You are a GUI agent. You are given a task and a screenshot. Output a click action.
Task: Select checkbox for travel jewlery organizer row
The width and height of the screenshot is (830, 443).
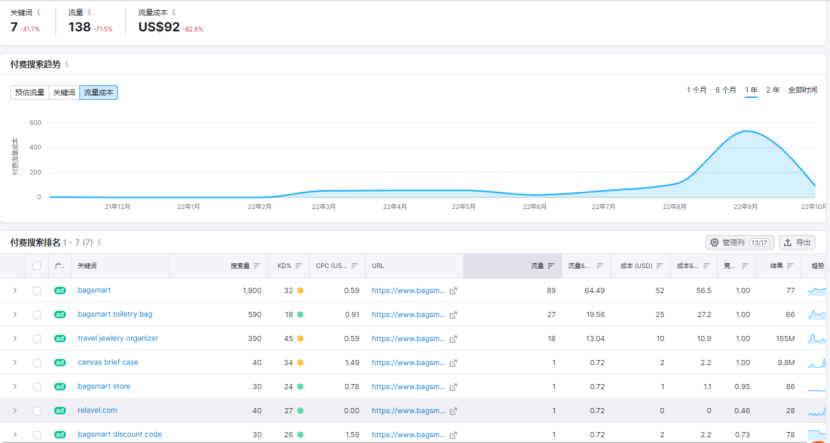click(x=37, y=338)
